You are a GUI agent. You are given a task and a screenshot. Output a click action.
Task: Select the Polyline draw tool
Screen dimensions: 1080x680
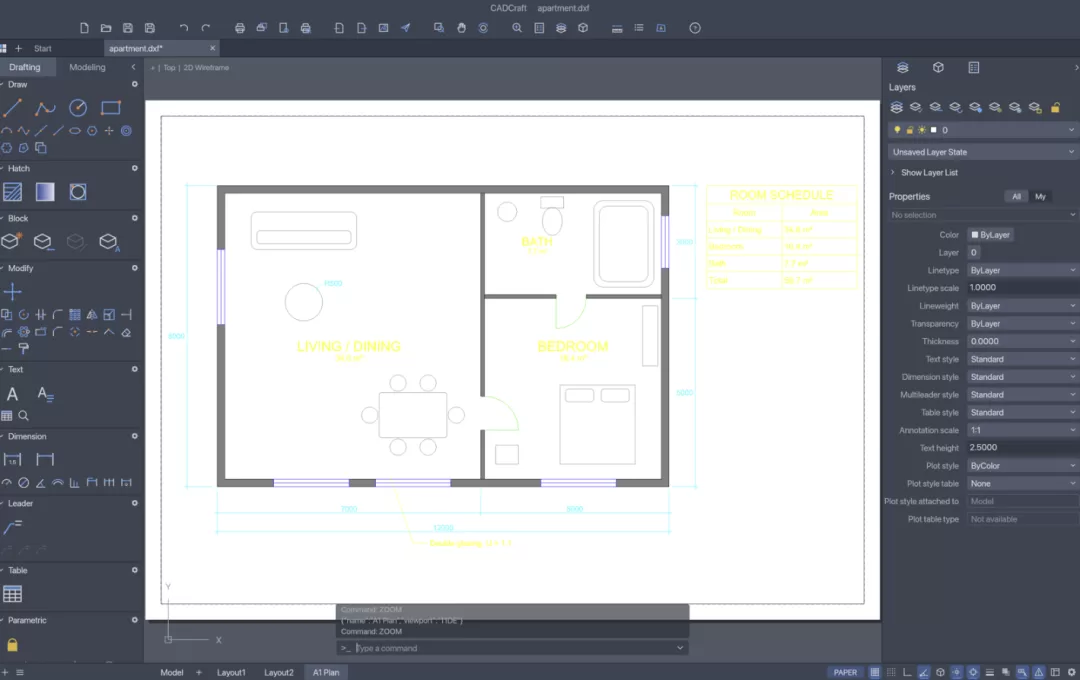(45, 108)
